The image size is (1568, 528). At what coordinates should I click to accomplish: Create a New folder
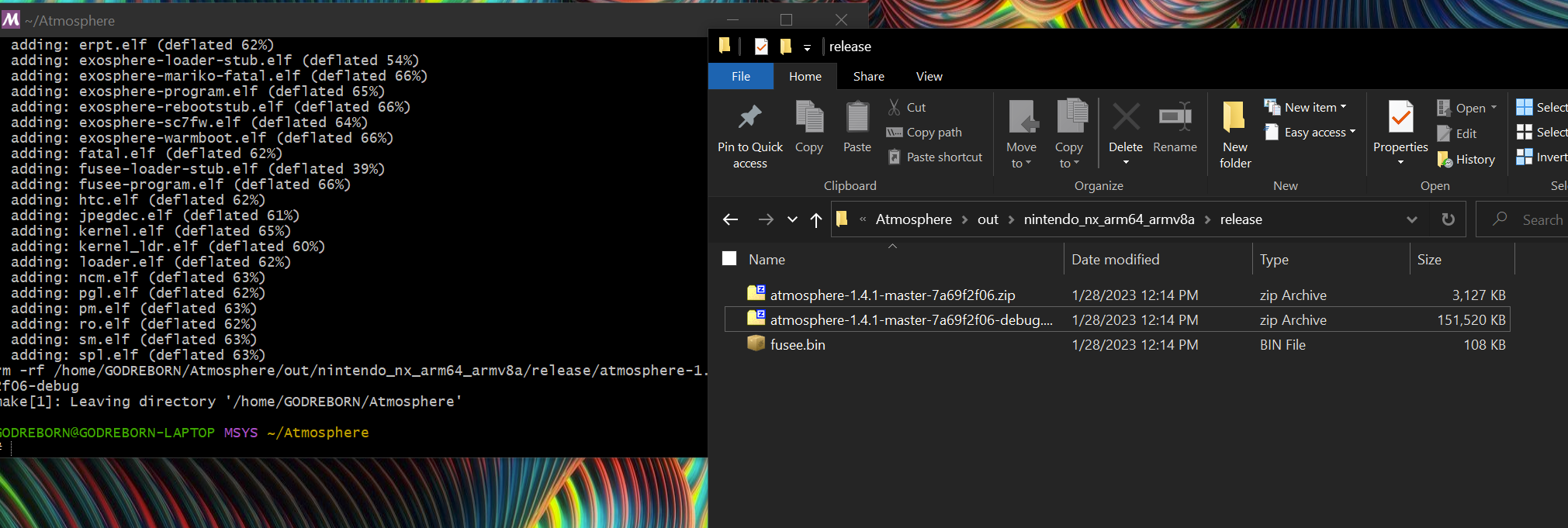pyautogui.click(x=1235, y=135)
